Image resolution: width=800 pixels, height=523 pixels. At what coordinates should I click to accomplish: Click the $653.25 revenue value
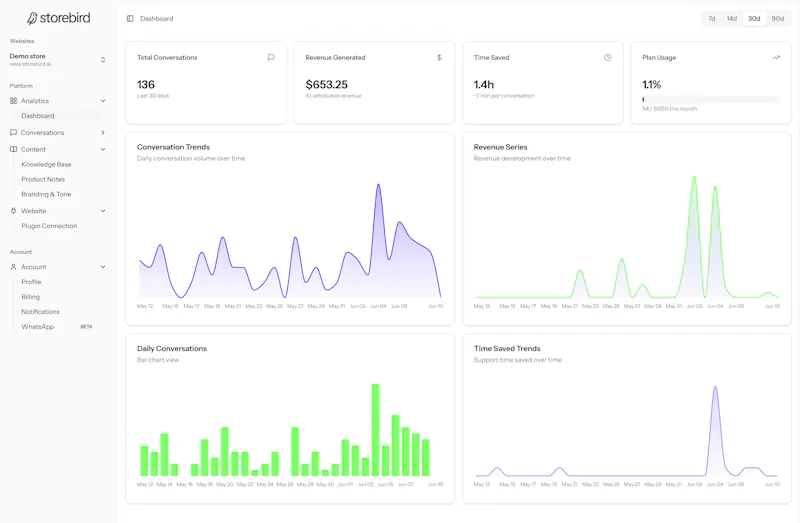pyautogui.click(x=327, y=85)
